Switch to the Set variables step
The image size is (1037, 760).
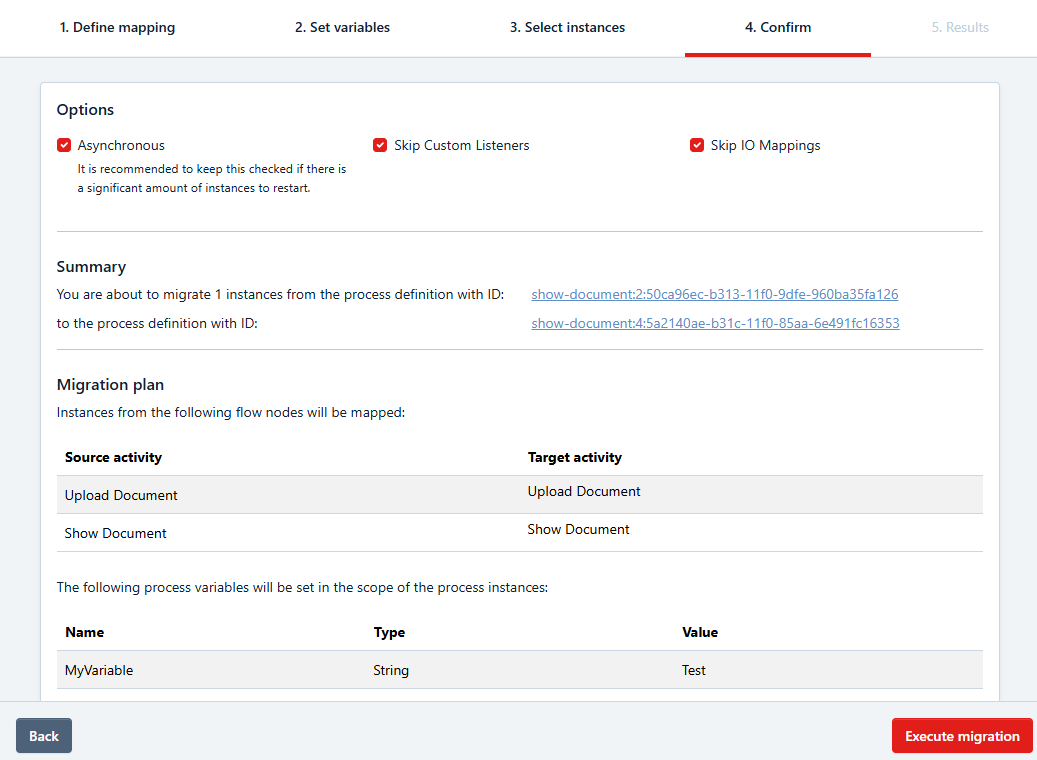pyautogui.click(x=342, y=28)
